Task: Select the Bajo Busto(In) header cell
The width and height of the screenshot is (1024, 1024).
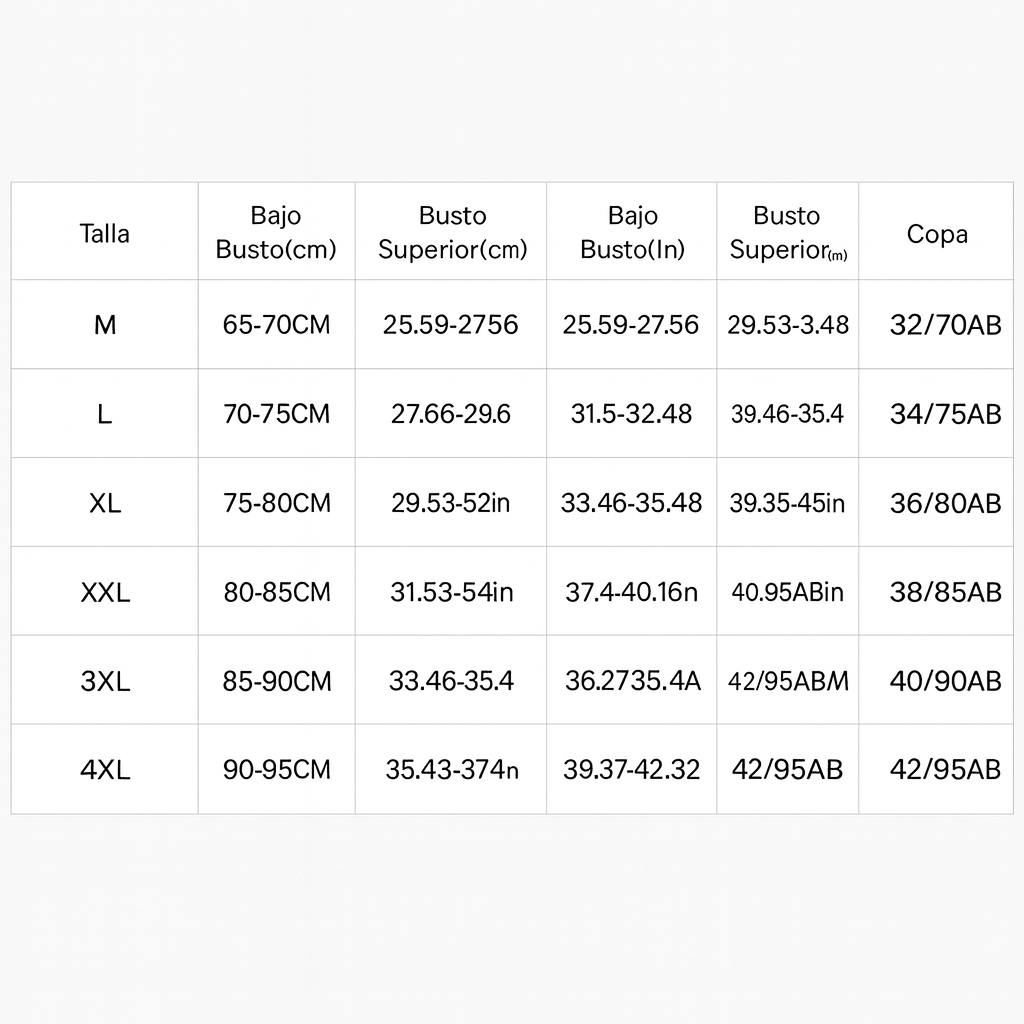Action: point(632,232)
